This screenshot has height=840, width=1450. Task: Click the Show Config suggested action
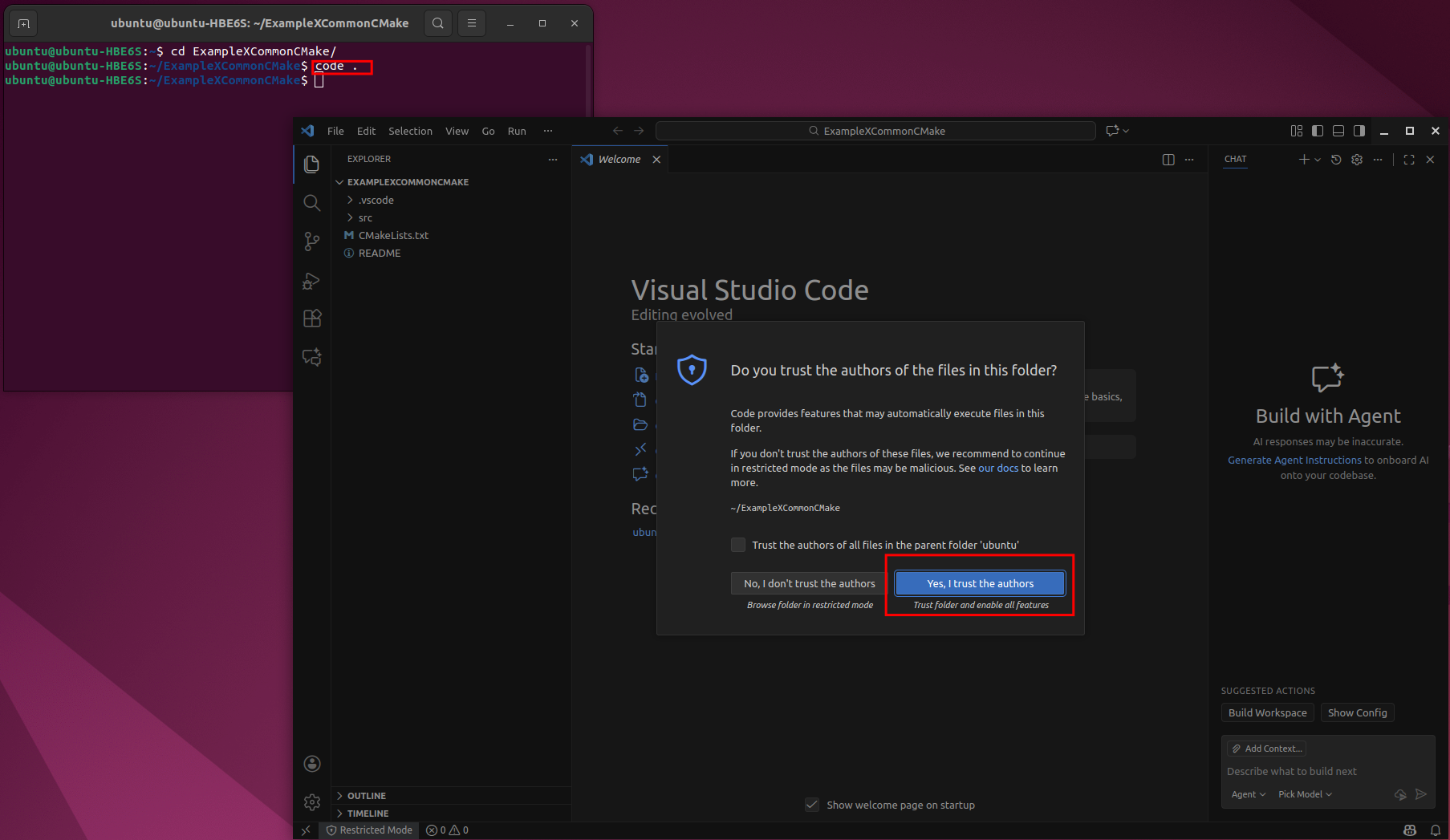(1357, 712)
